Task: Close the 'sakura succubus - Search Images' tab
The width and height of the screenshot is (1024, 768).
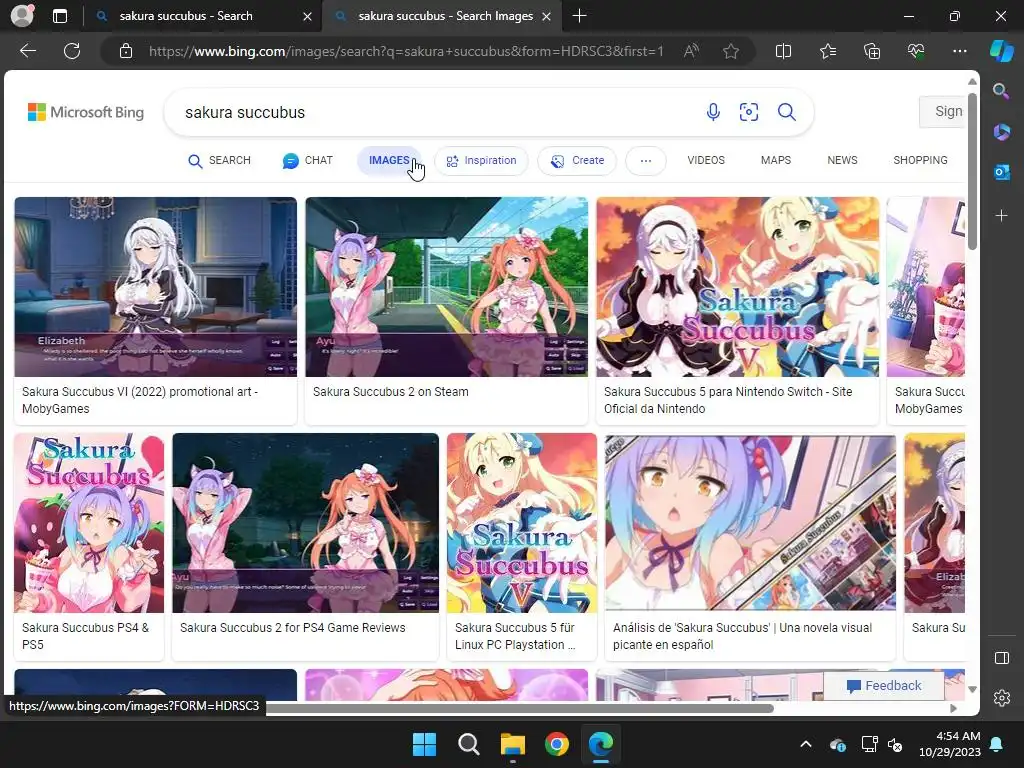Action: click(547, 16)
